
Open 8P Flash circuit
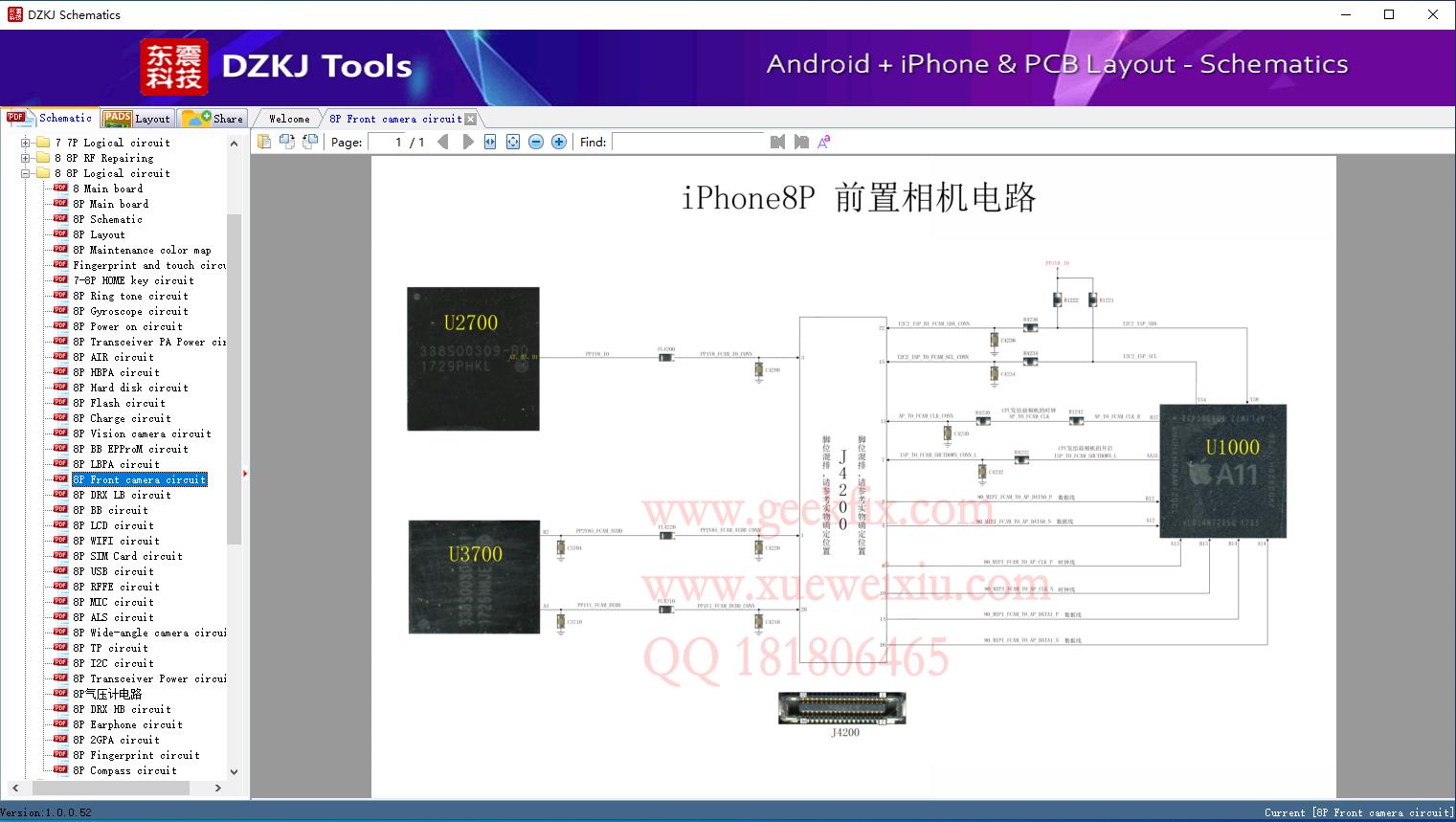(119, 403)
